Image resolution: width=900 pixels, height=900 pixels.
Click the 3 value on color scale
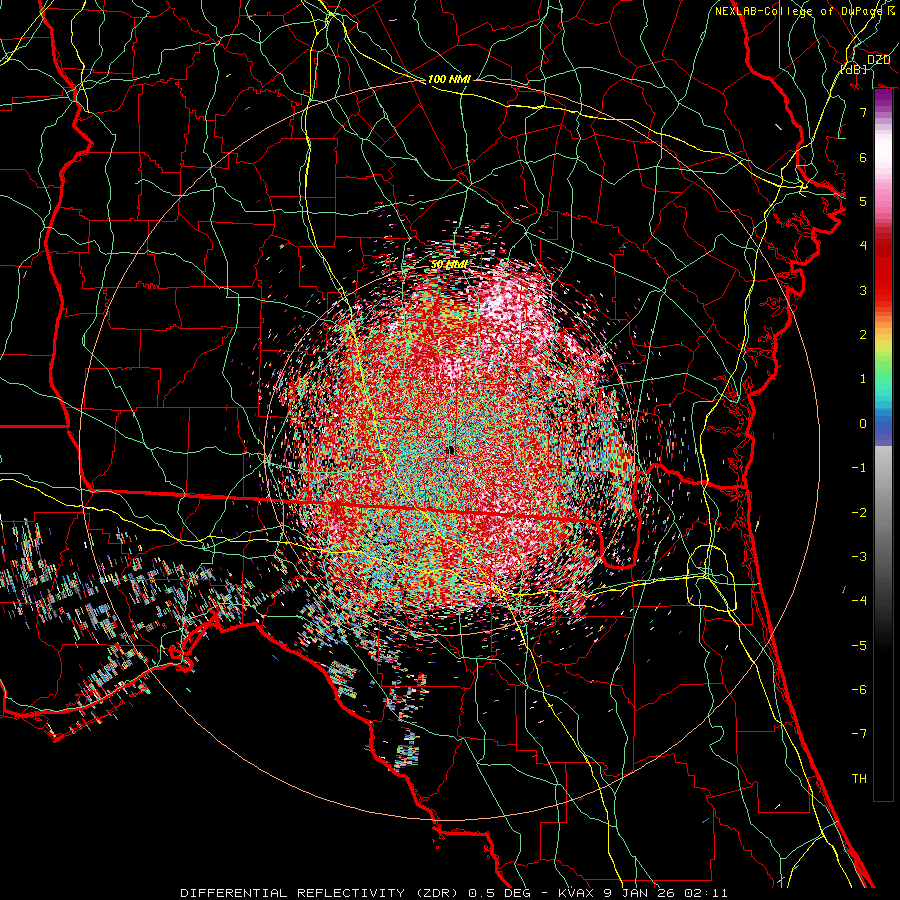[863, 290]
